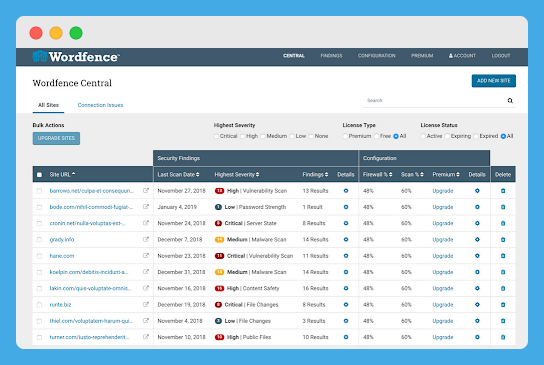Delete the hane.com site via trash icon
The image size is (544, 365).
pos(503,256)
